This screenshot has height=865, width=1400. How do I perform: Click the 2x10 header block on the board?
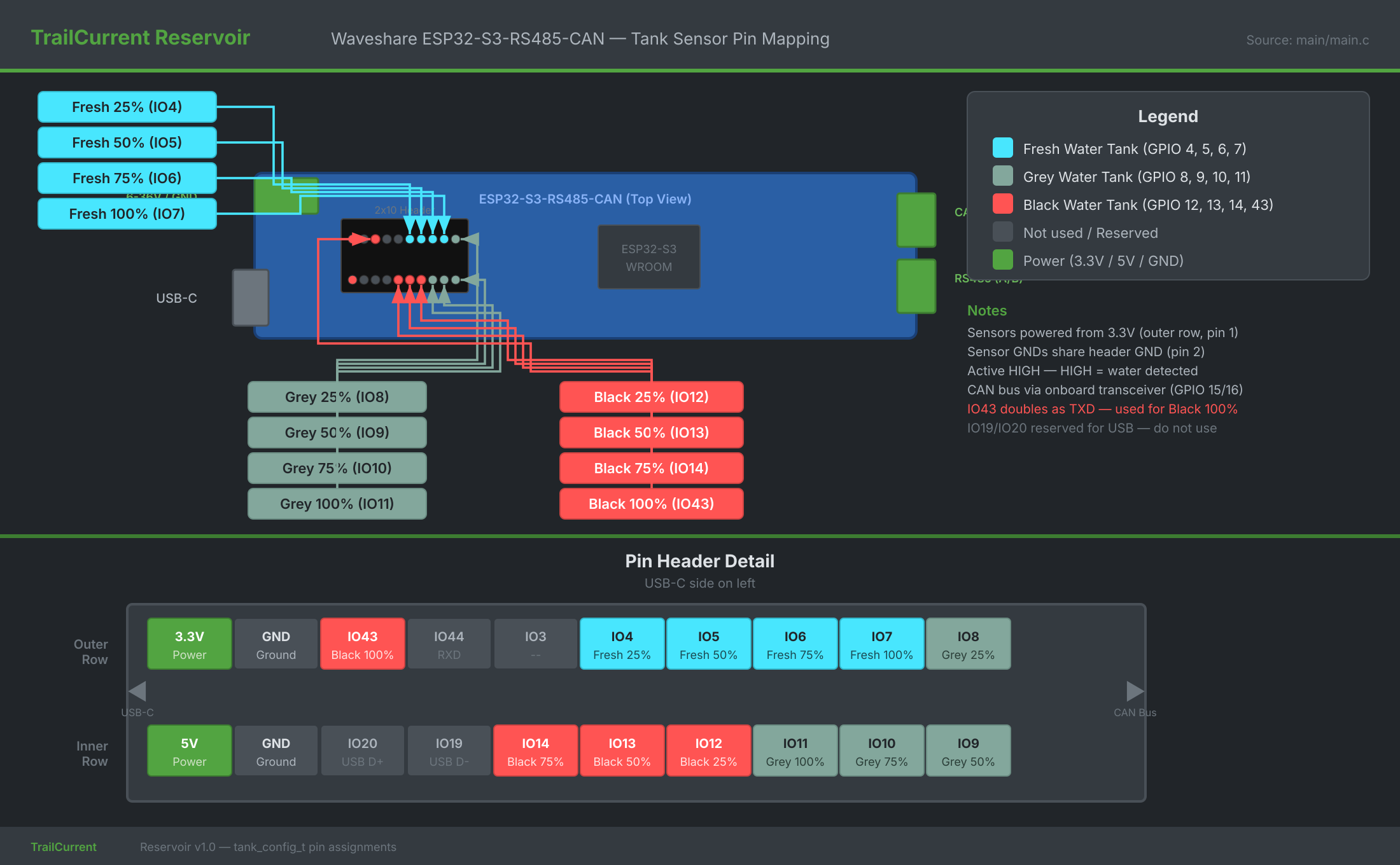click(x=405, y=254)
